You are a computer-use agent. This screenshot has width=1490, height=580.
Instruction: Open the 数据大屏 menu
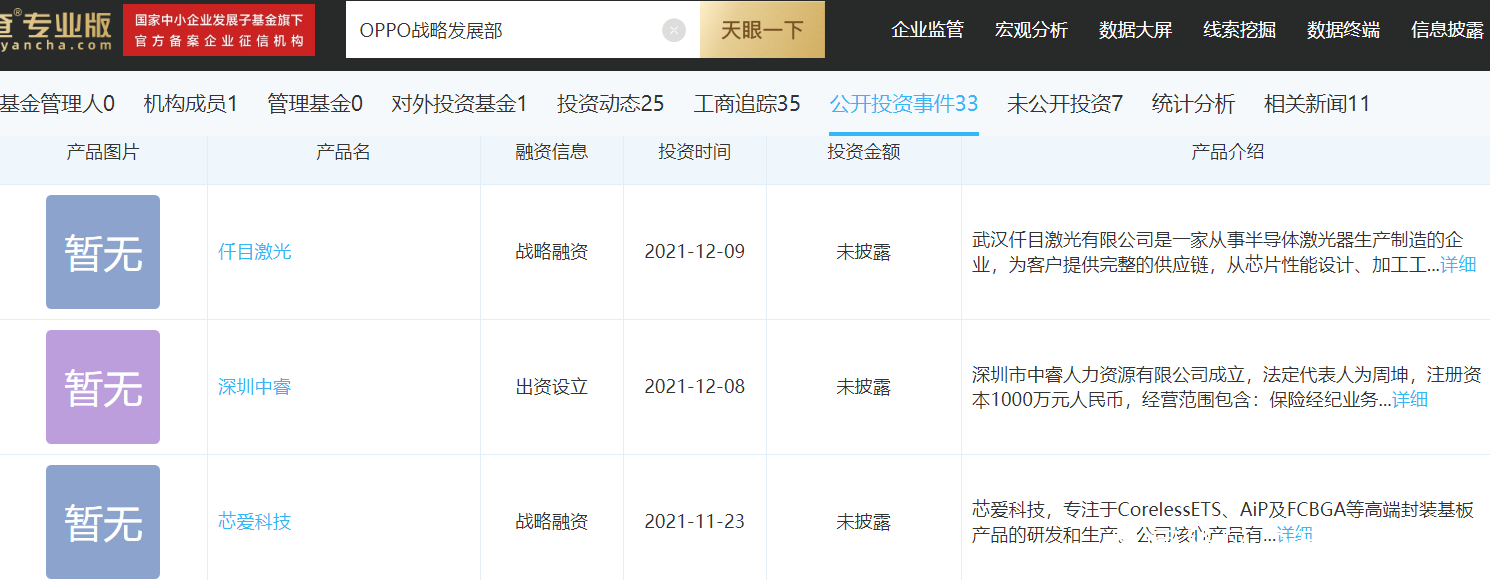[1135, 30]
